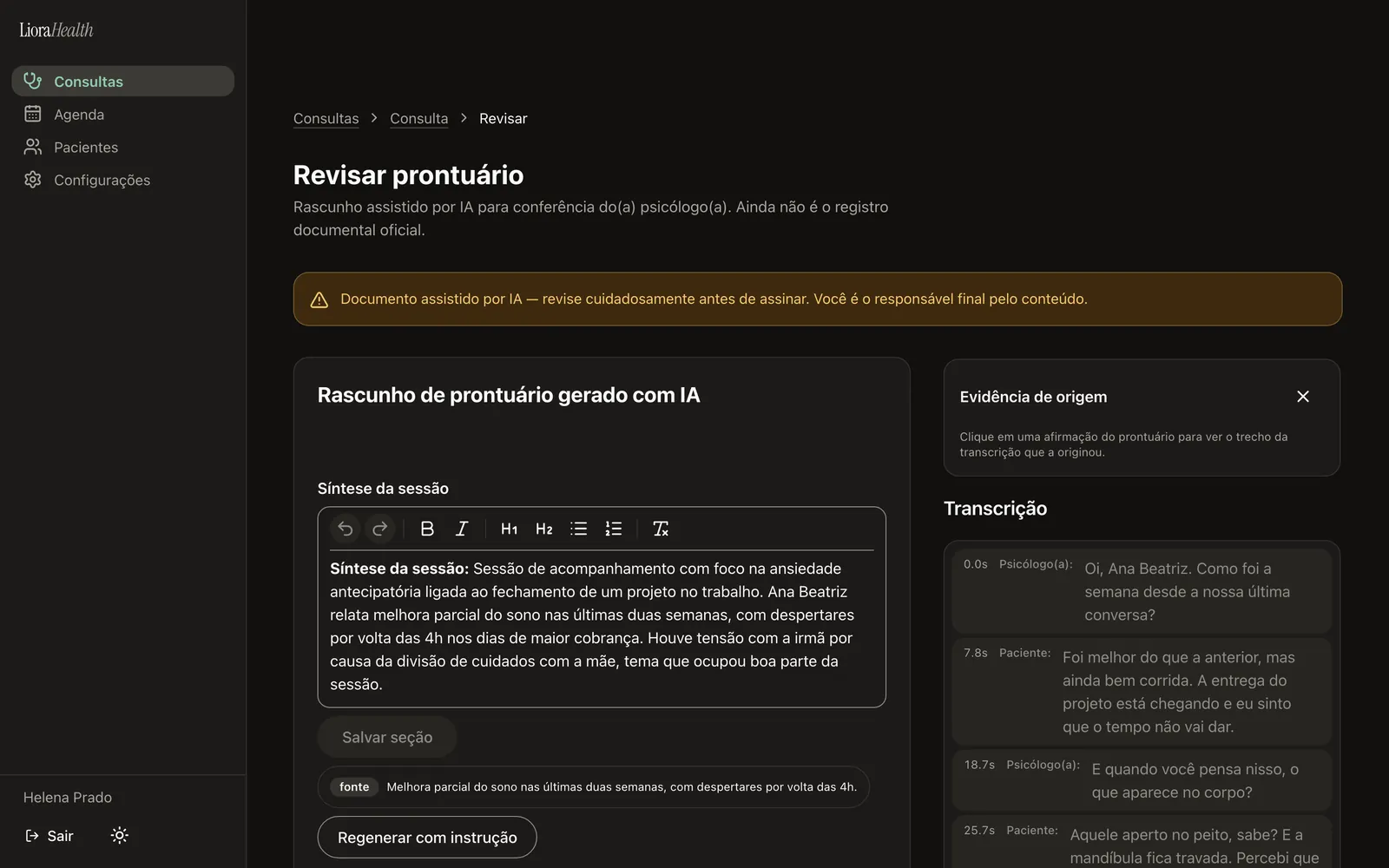Click the Sair logout button
Screen dimensions: 1389x868
[x=49, y=836]
